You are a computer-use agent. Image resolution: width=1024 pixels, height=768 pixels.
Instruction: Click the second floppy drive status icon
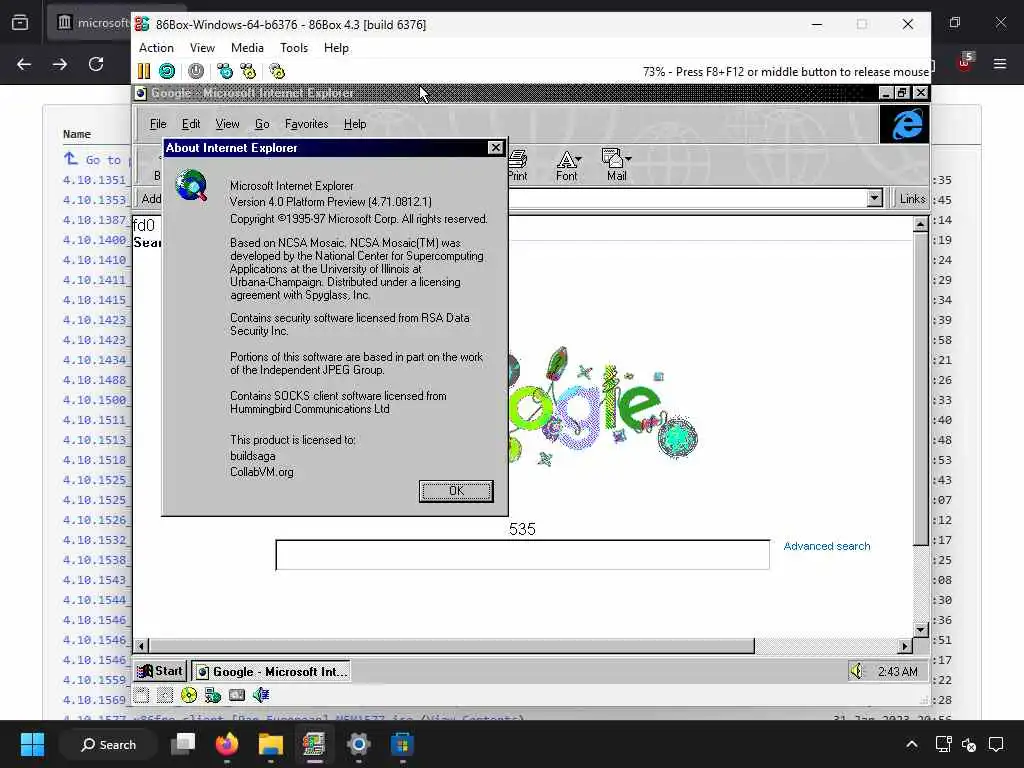pyautogui.click(x=165, y=696)
